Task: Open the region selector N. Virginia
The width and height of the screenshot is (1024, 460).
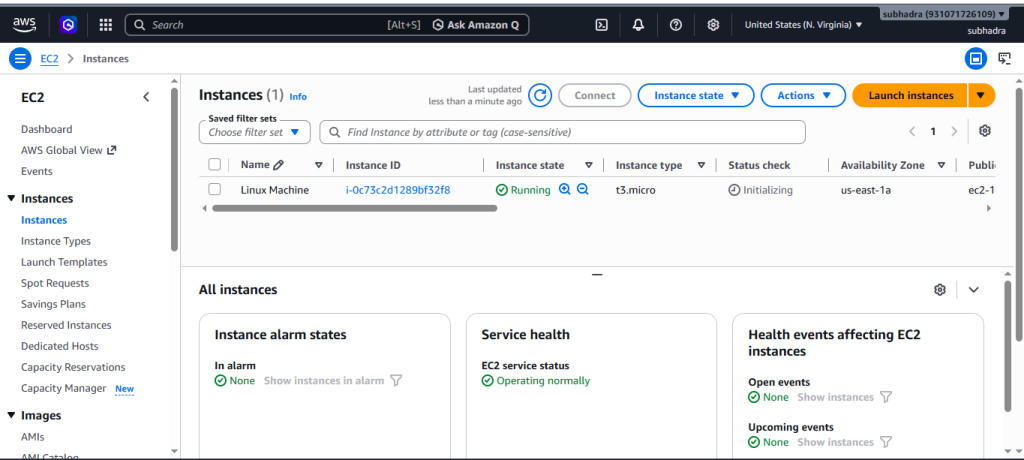Action: click(803, 25)
